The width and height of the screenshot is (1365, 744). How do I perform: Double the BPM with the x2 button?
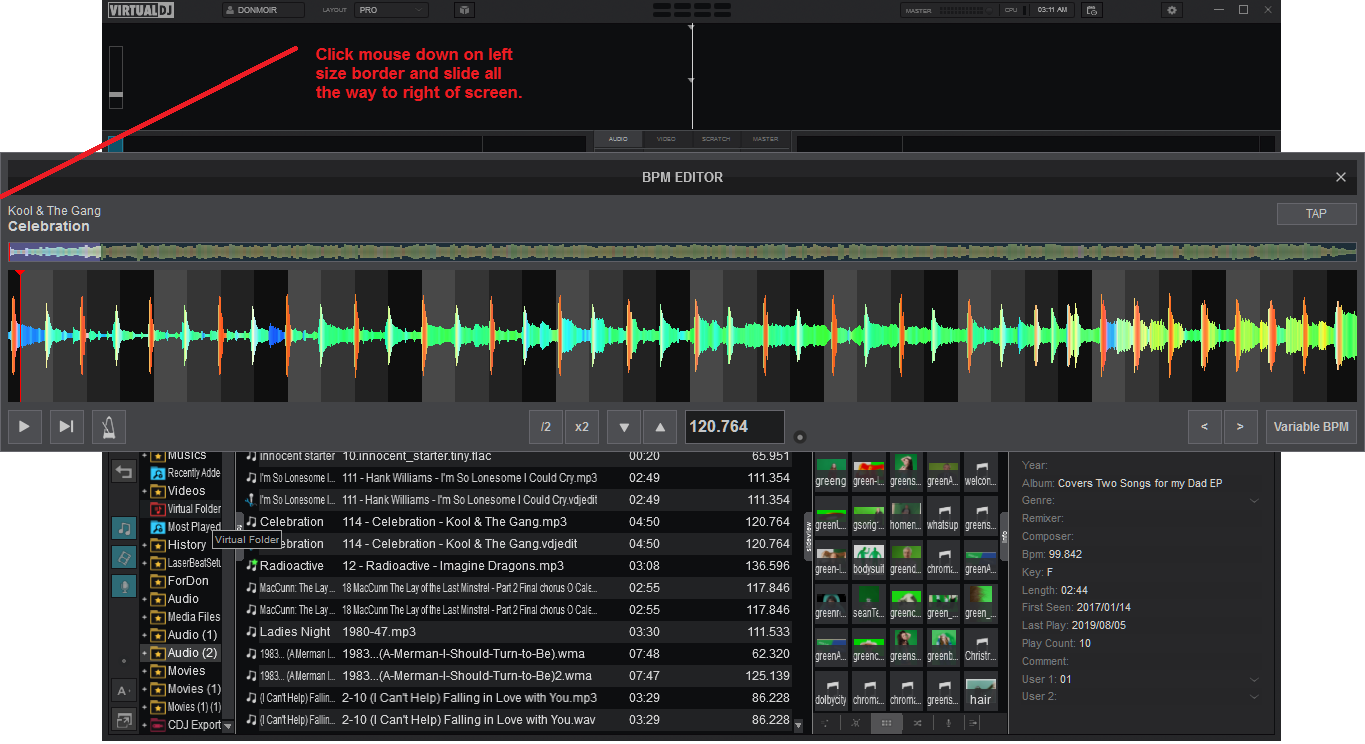click(582, 427)
